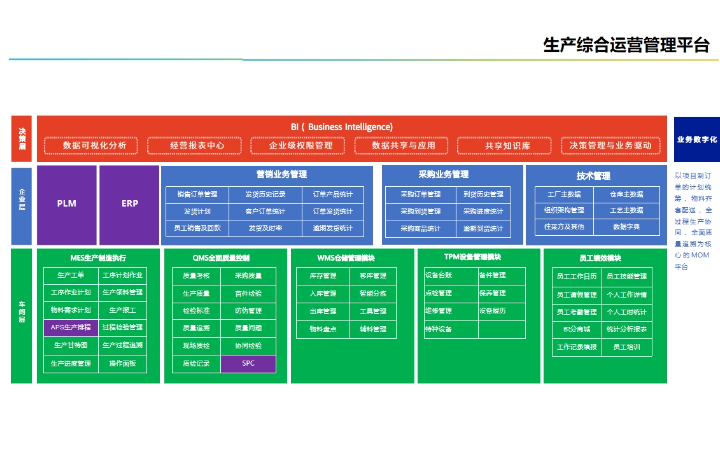Click the purple APS生产排程 cell
720x450 pixels.
coord(70,327)
